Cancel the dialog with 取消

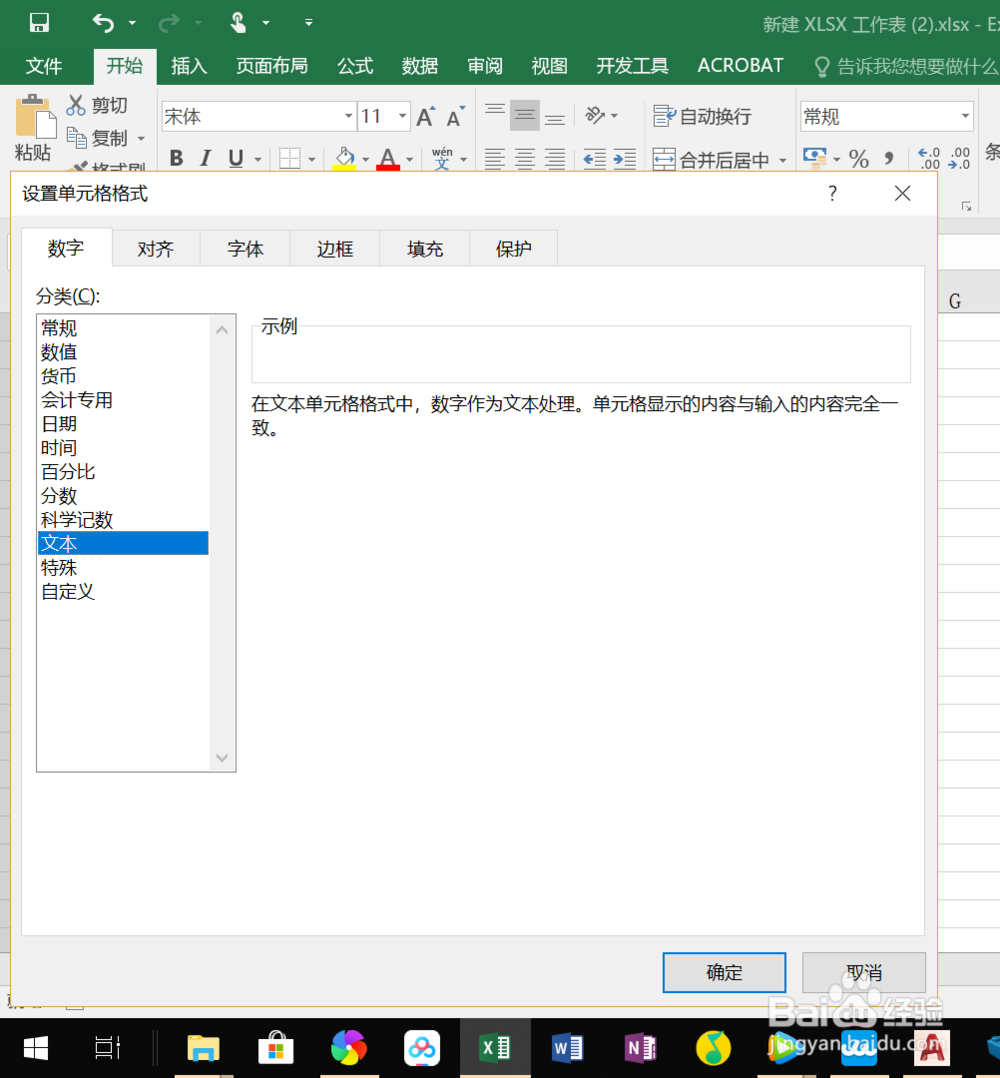[x=863, y=972]
